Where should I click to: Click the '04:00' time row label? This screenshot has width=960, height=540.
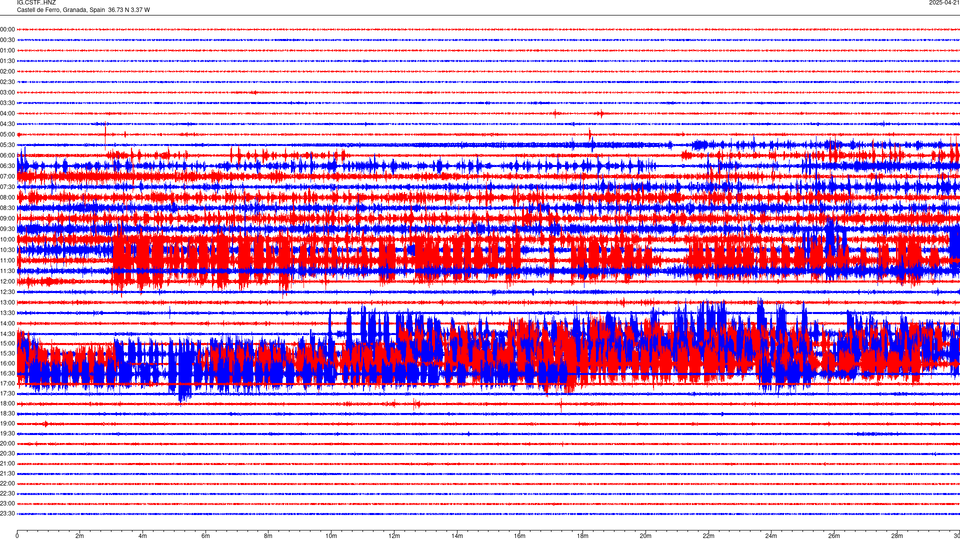[x=7, y=113]
